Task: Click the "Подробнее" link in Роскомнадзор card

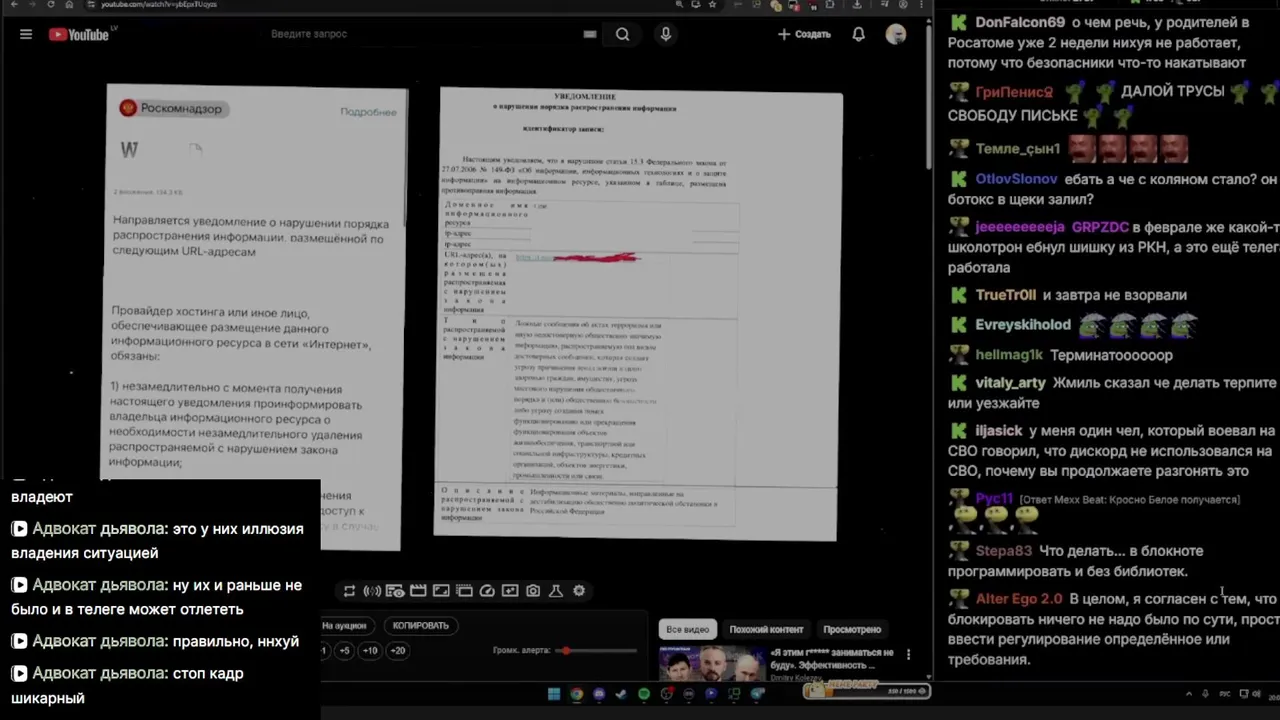Action: 368,112
